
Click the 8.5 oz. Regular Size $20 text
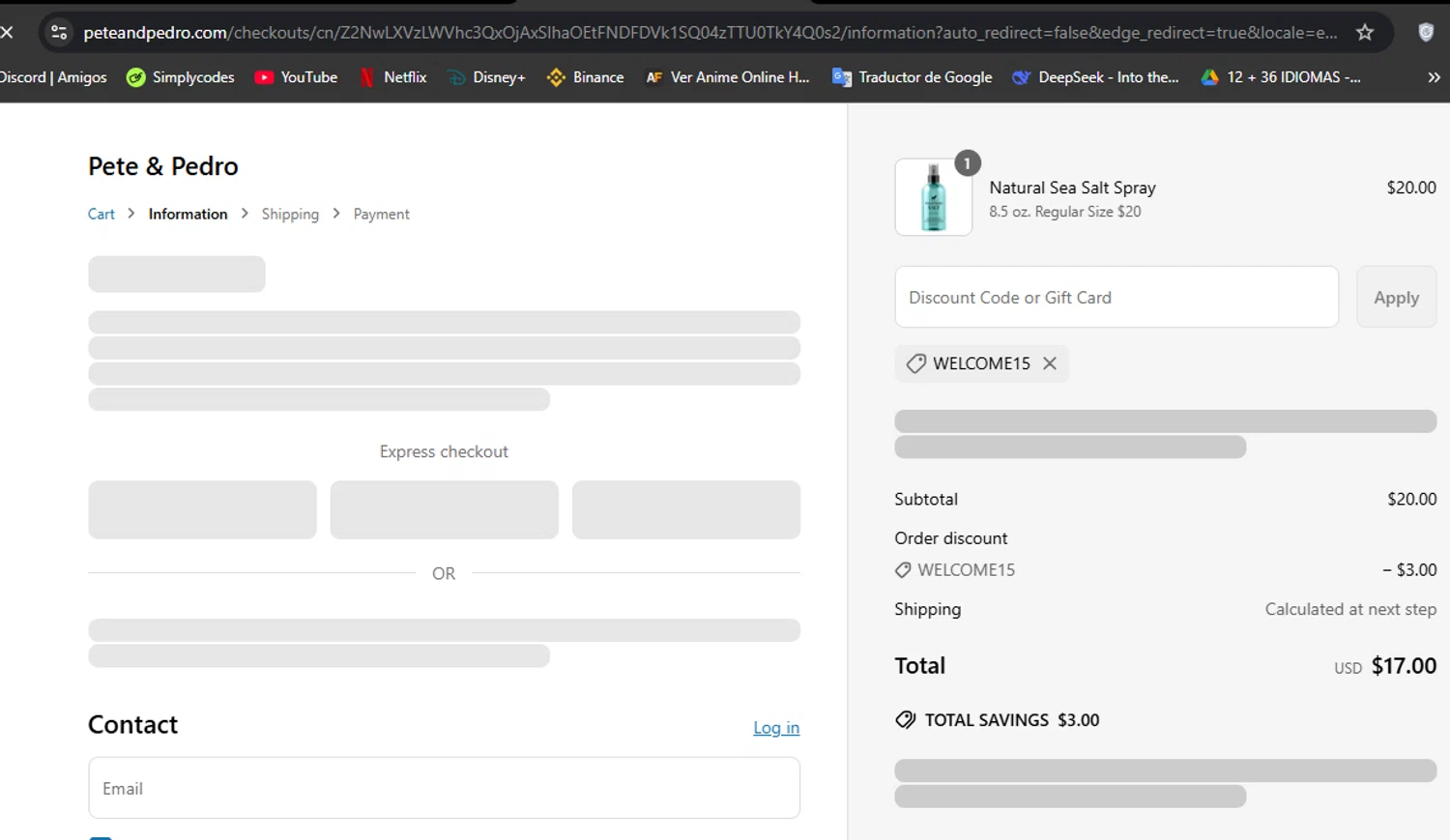coord(1064,212)
